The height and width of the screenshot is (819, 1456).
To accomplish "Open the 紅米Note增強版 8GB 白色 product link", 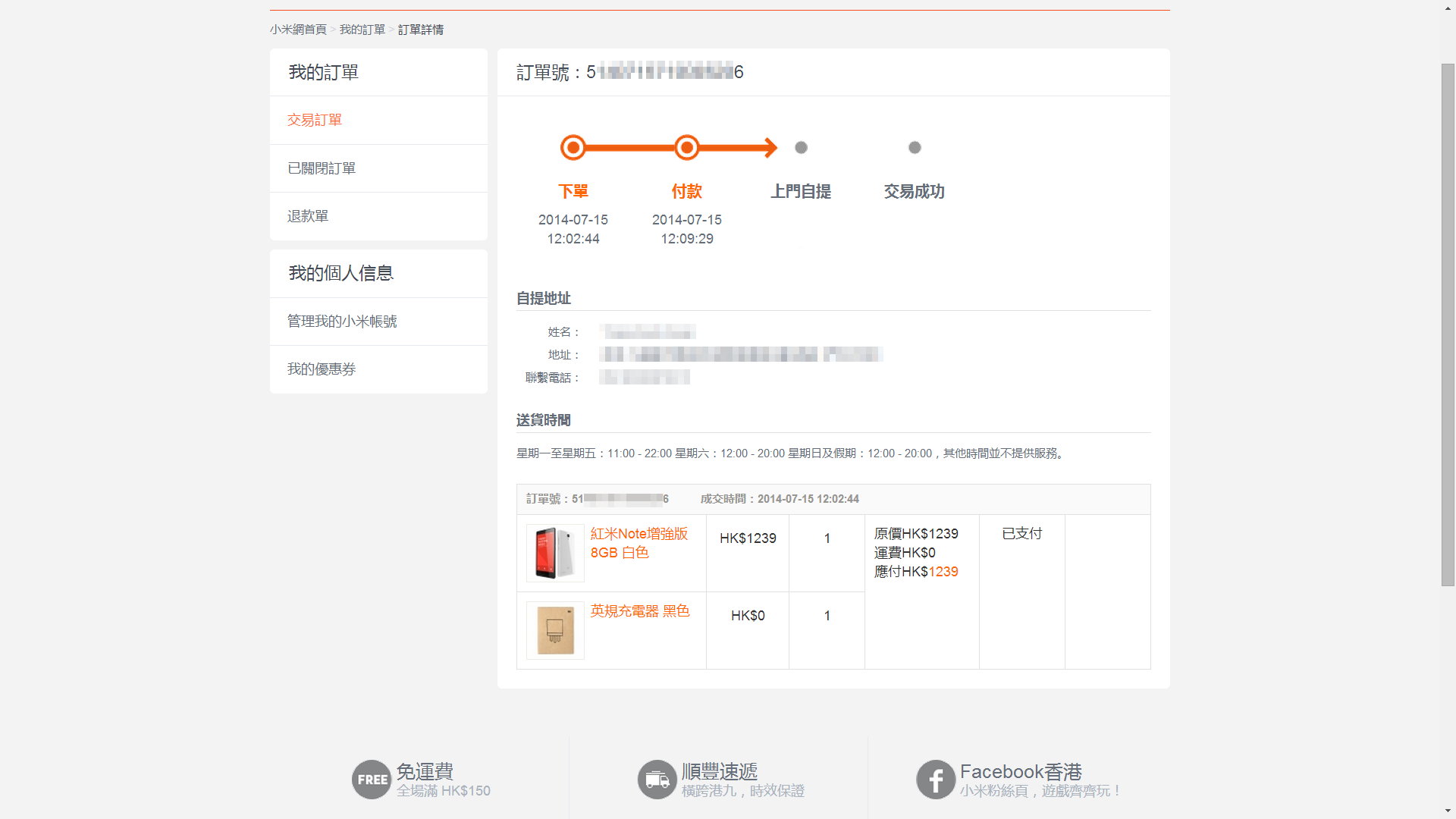I will tap(639, 543).
